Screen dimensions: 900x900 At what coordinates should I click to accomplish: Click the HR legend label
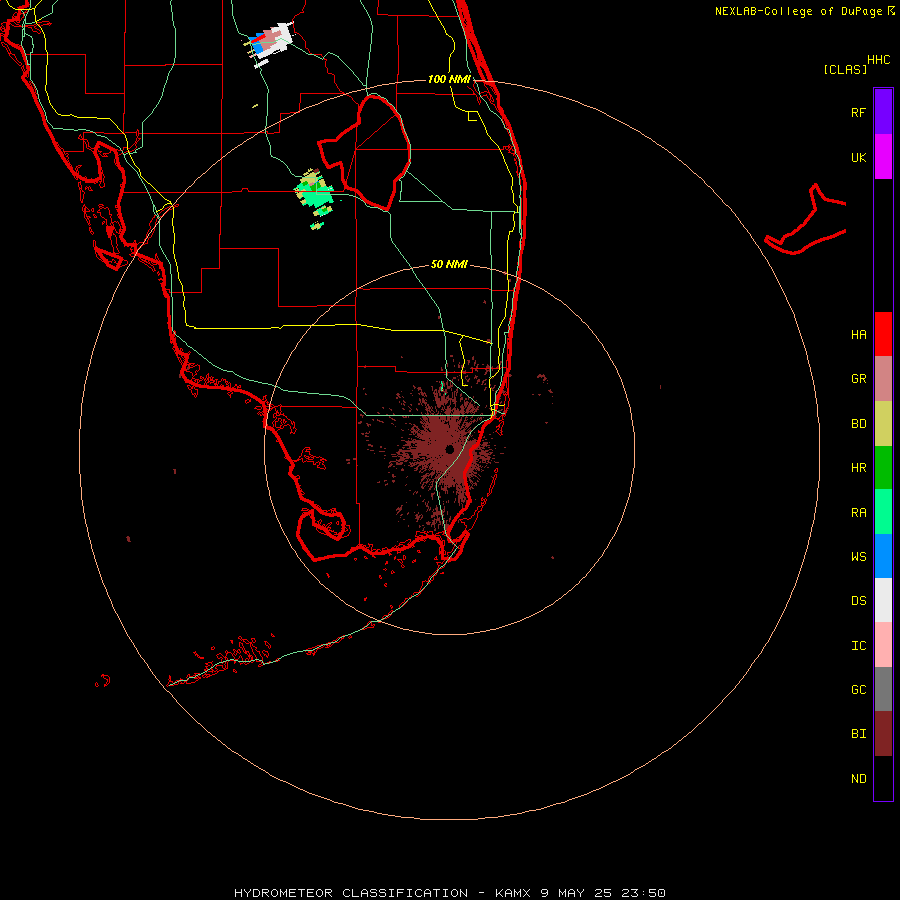[x=858, y=468]
